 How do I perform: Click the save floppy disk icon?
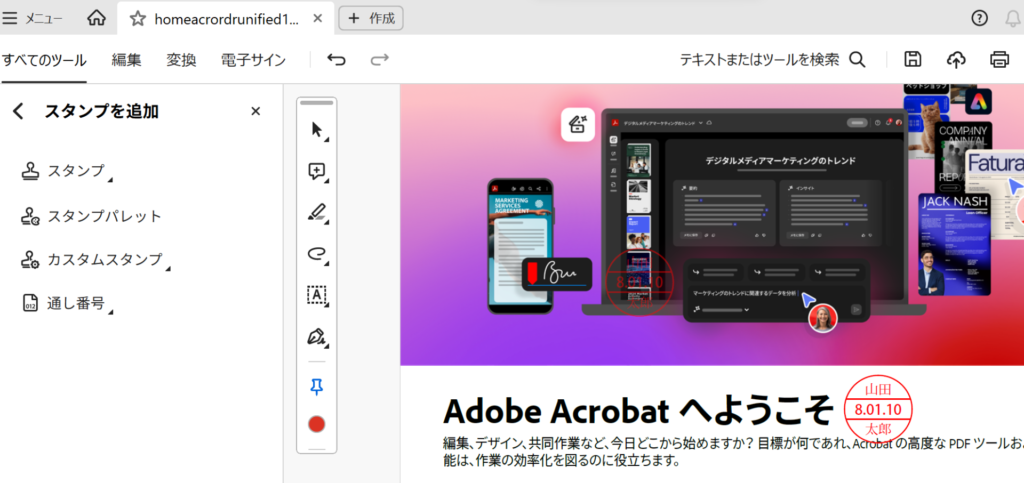912,60
